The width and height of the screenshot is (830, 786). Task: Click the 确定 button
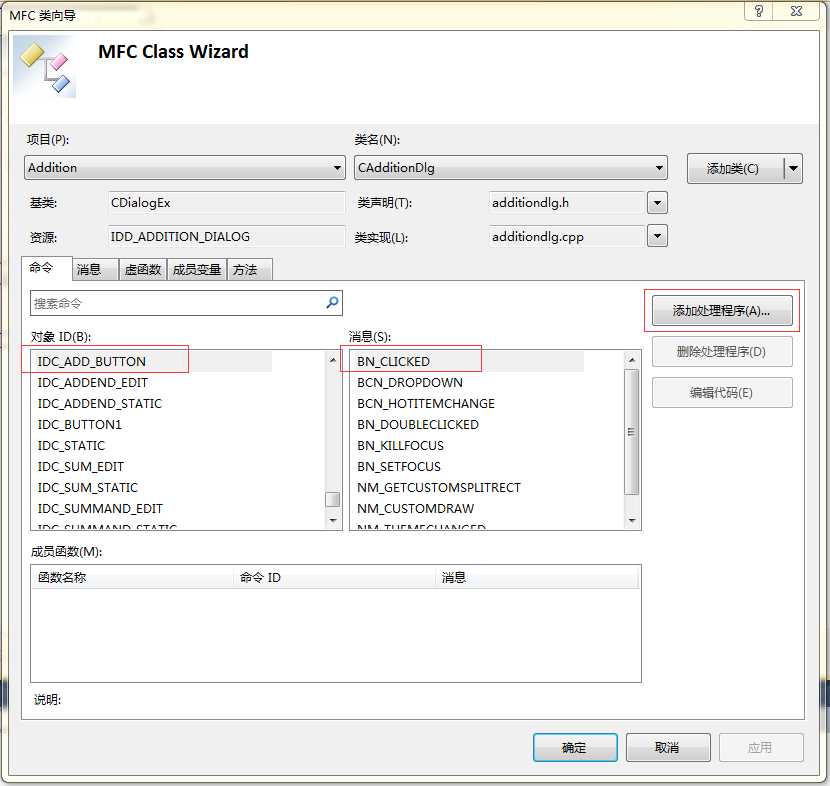[x=575, y=747]
